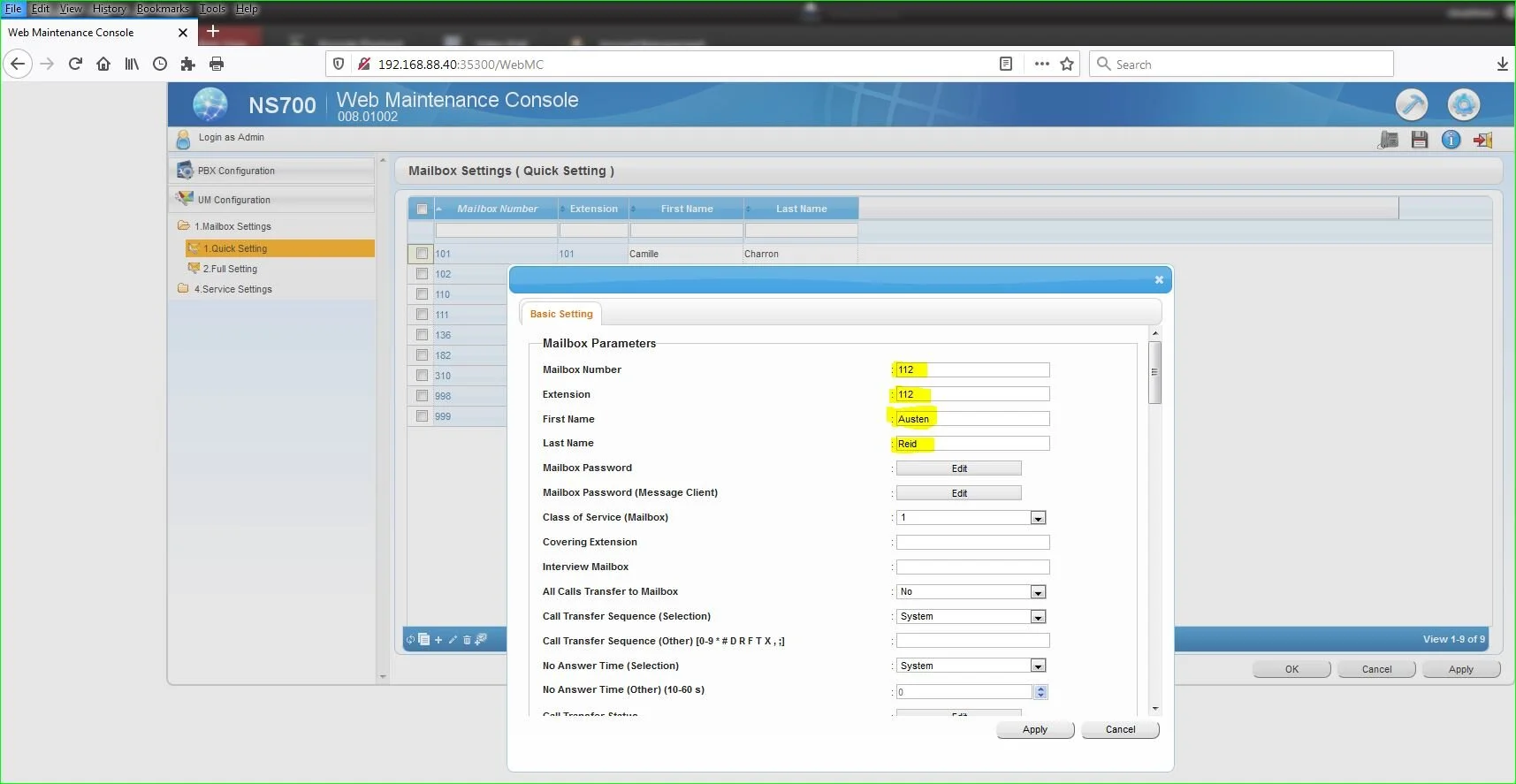
Task: Check the mailbox 998 row checkbox
Action: 422,396
